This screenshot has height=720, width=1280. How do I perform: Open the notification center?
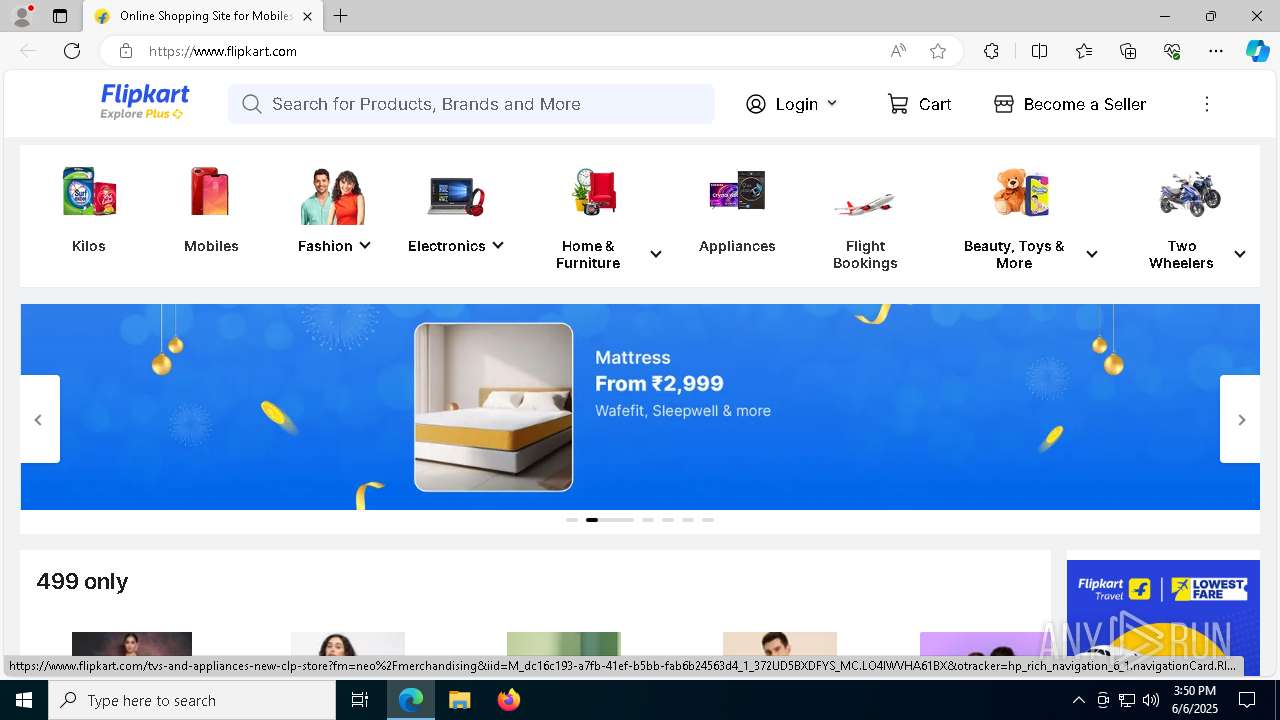click(x=1247, y=700)
